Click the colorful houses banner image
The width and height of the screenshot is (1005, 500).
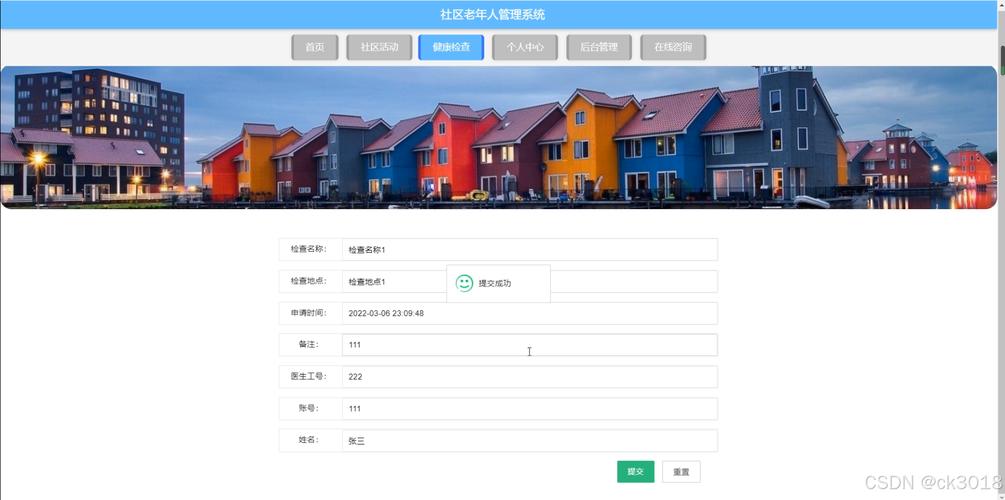coord(499,137)
